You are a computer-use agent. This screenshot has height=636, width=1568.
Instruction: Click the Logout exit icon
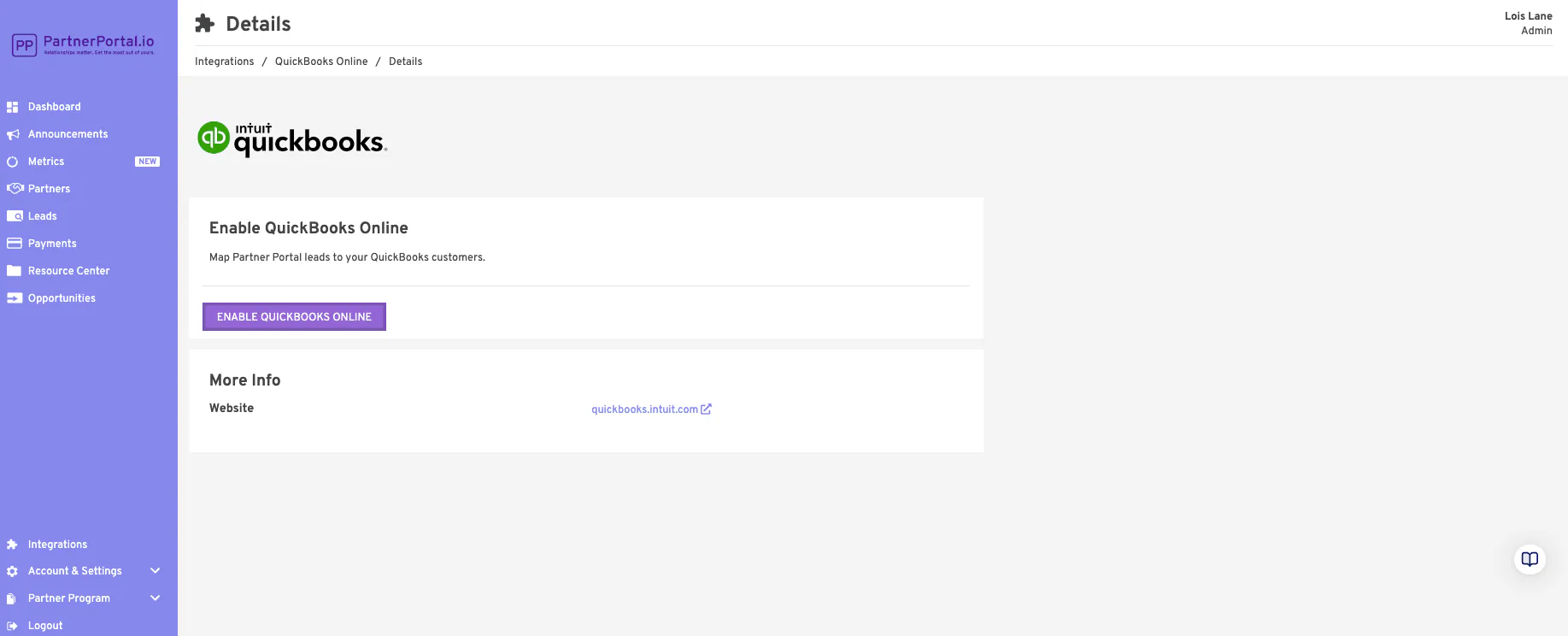click(12, 626)
